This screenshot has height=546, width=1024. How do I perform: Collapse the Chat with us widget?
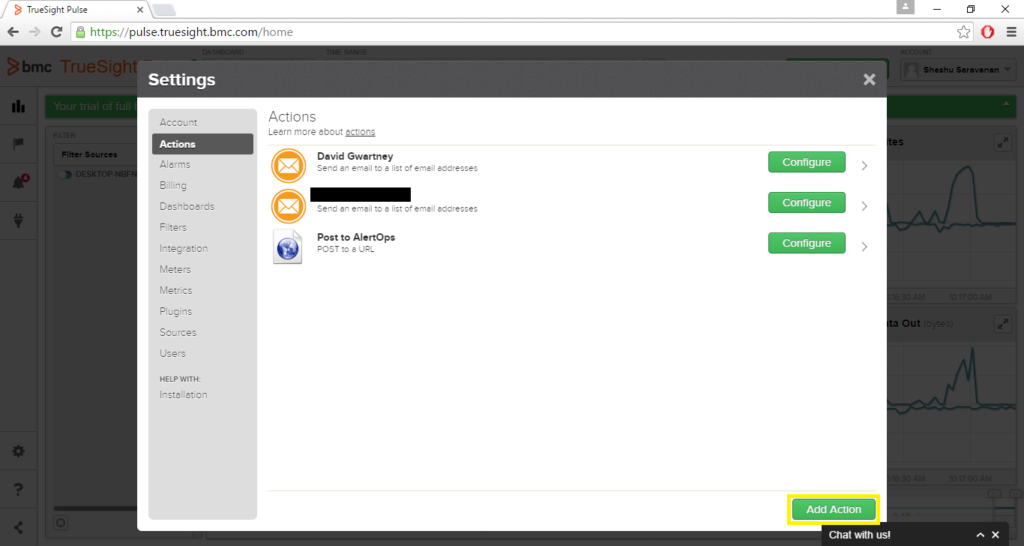click(x=980, y=535)
